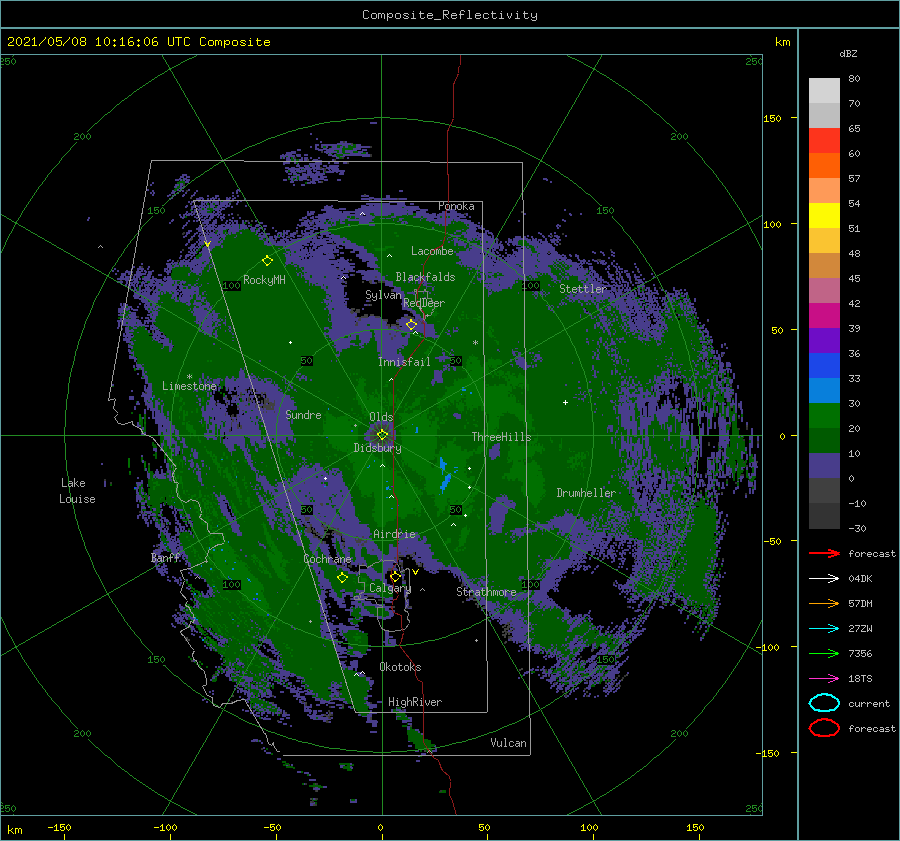Click the yellow radar marker at Didsbury
Screen dimensions: 900x841
tap(382, 435)
